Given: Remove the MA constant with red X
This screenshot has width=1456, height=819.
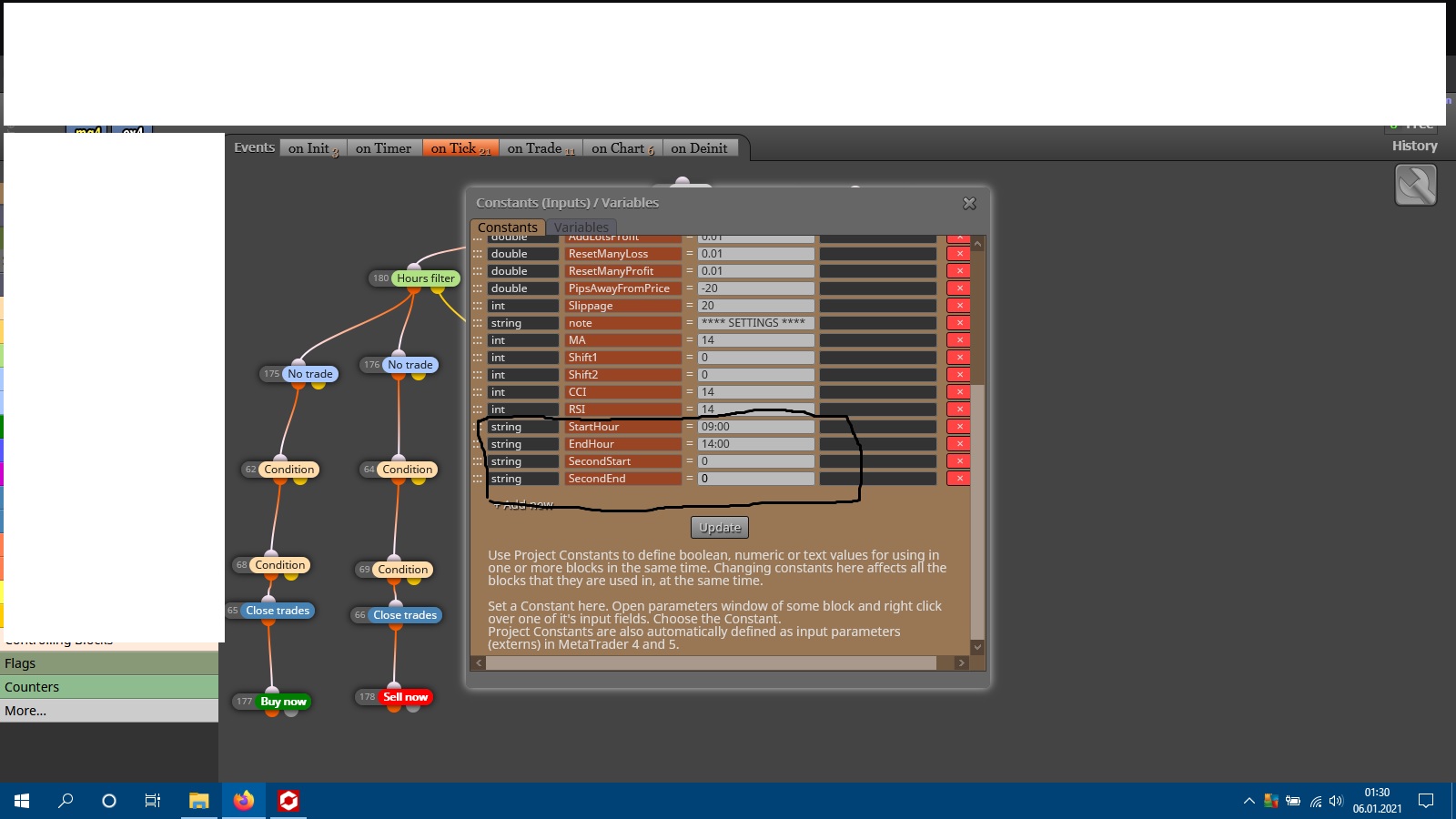Looking at the screenshot, I should pyautogui.click(x=958, y=340).
